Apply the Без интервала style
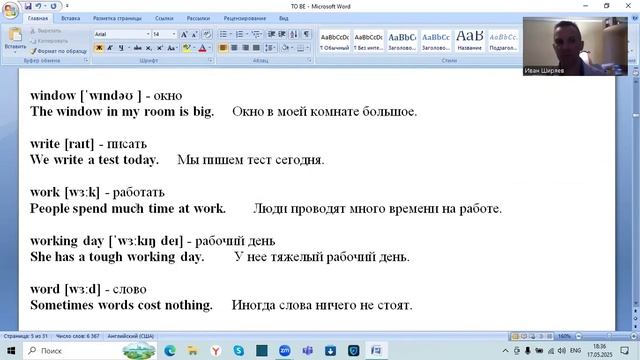640x360 pixels. tap(368, 41)
